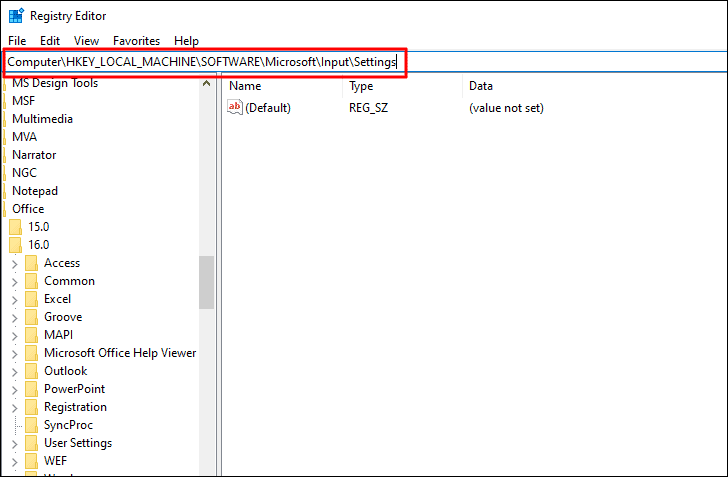Select the Outlook key label
Image resolution: width=728 pixels, height=477 pixels.
coord(65,371)
